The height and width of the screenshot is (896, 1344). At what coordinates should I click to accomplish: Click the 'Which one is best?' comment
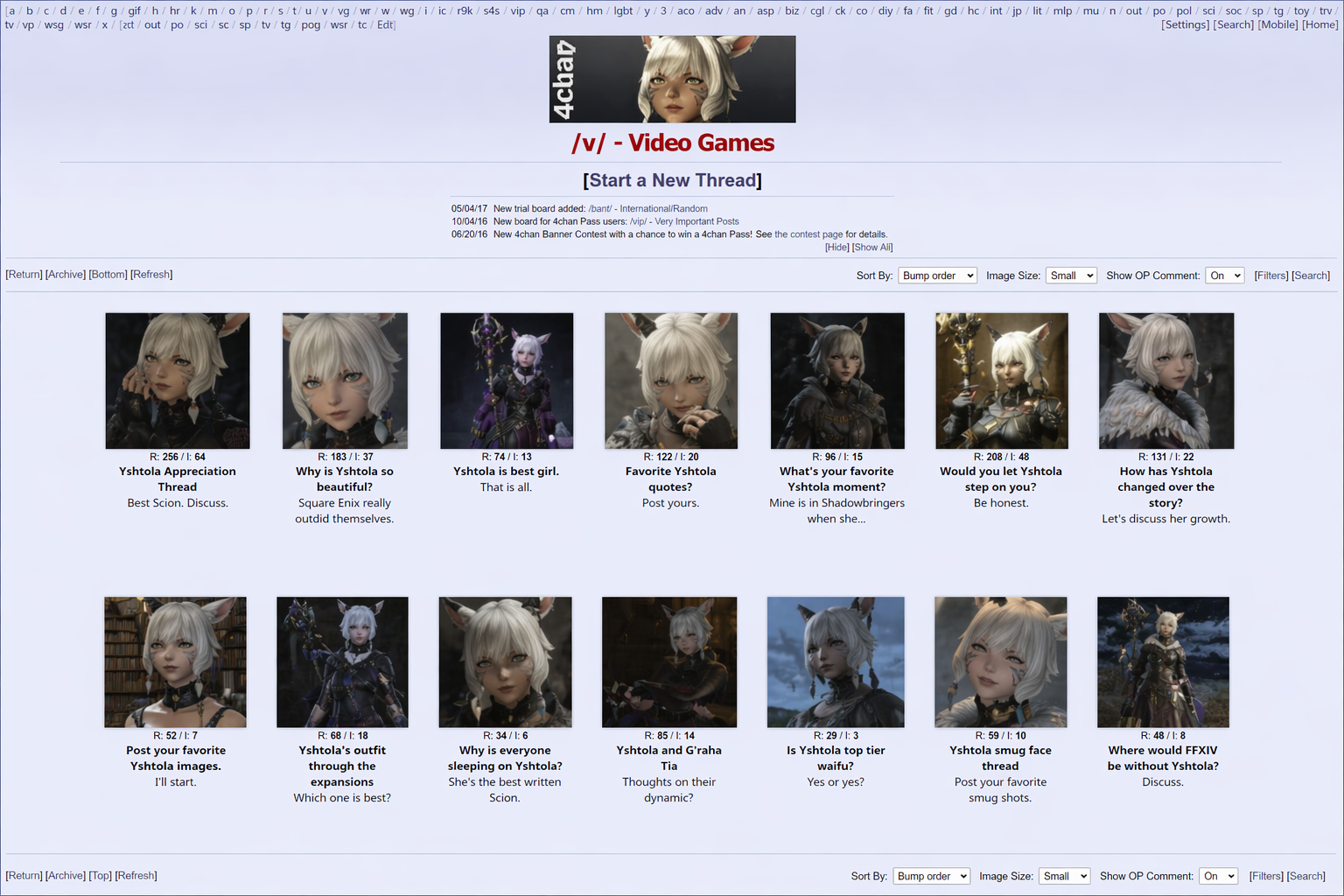click(342, 798)
